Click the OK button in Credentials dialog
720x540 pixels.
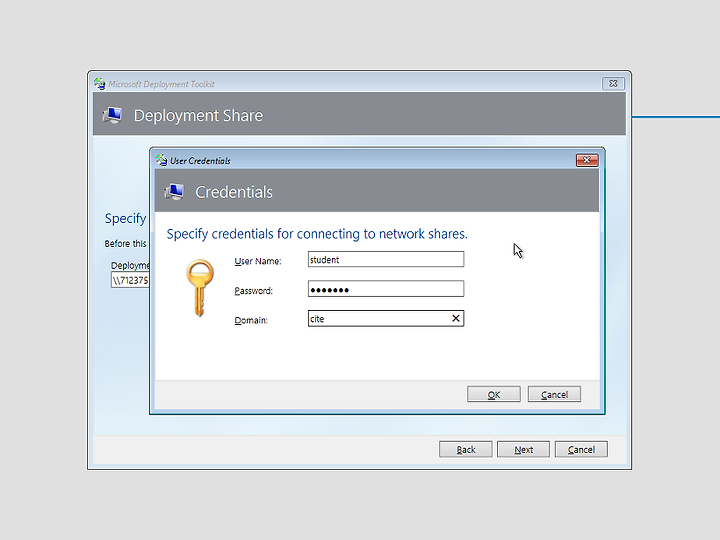494,394
